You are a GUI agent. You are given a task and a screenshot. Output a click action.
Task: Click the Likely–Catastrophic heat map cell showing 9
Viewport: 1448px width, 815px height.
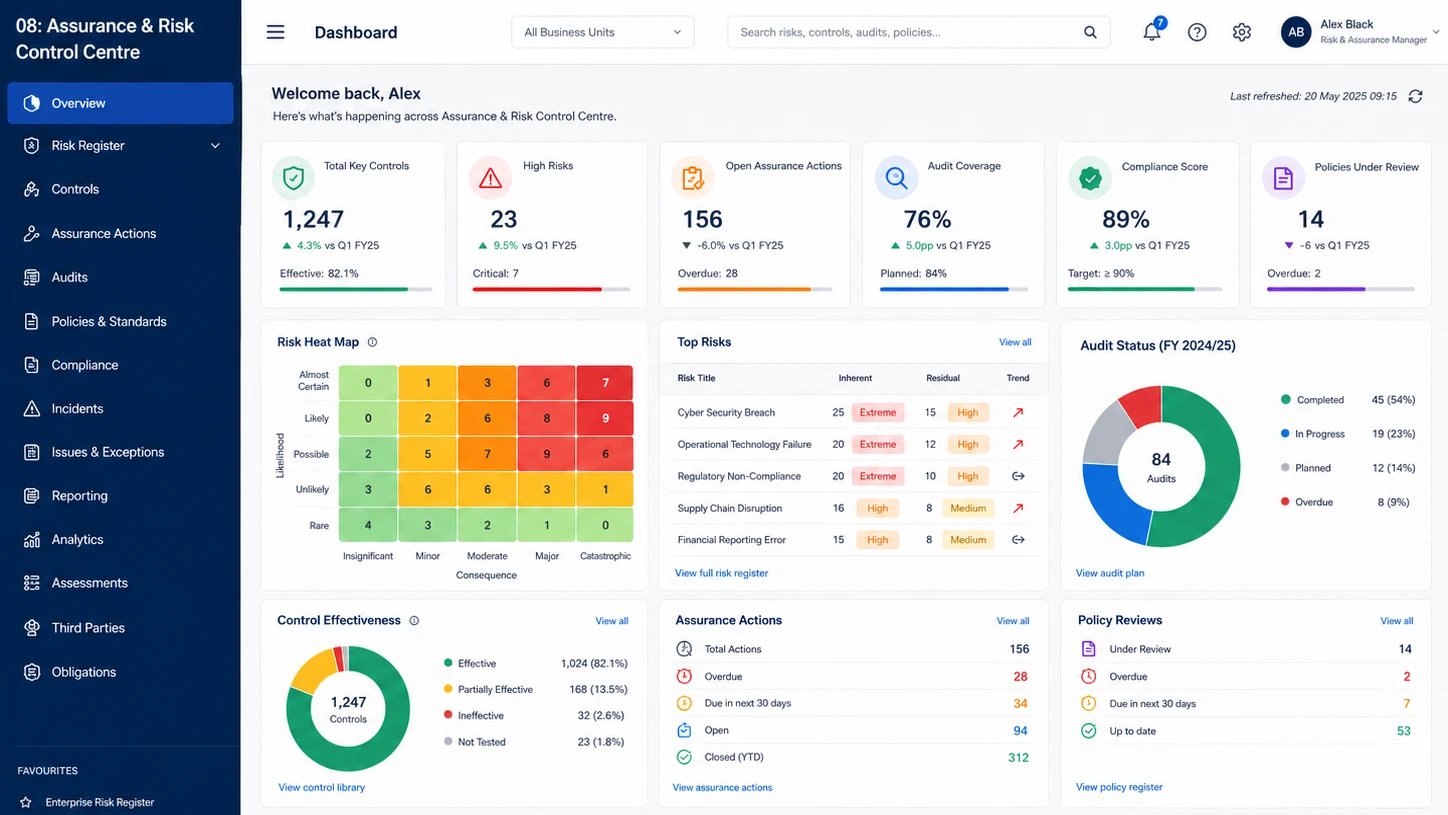(605, 418)
